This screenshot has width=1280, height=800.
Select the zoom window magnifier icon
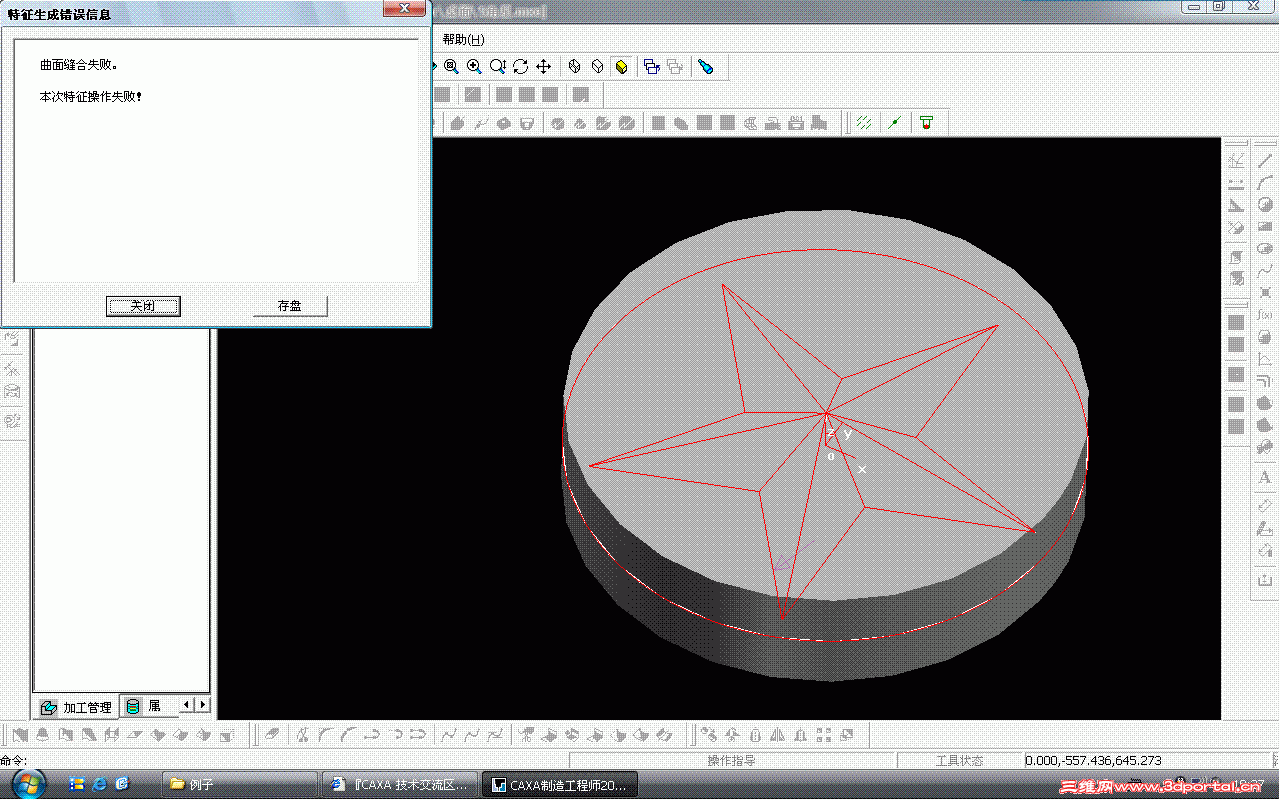point(451,67)
